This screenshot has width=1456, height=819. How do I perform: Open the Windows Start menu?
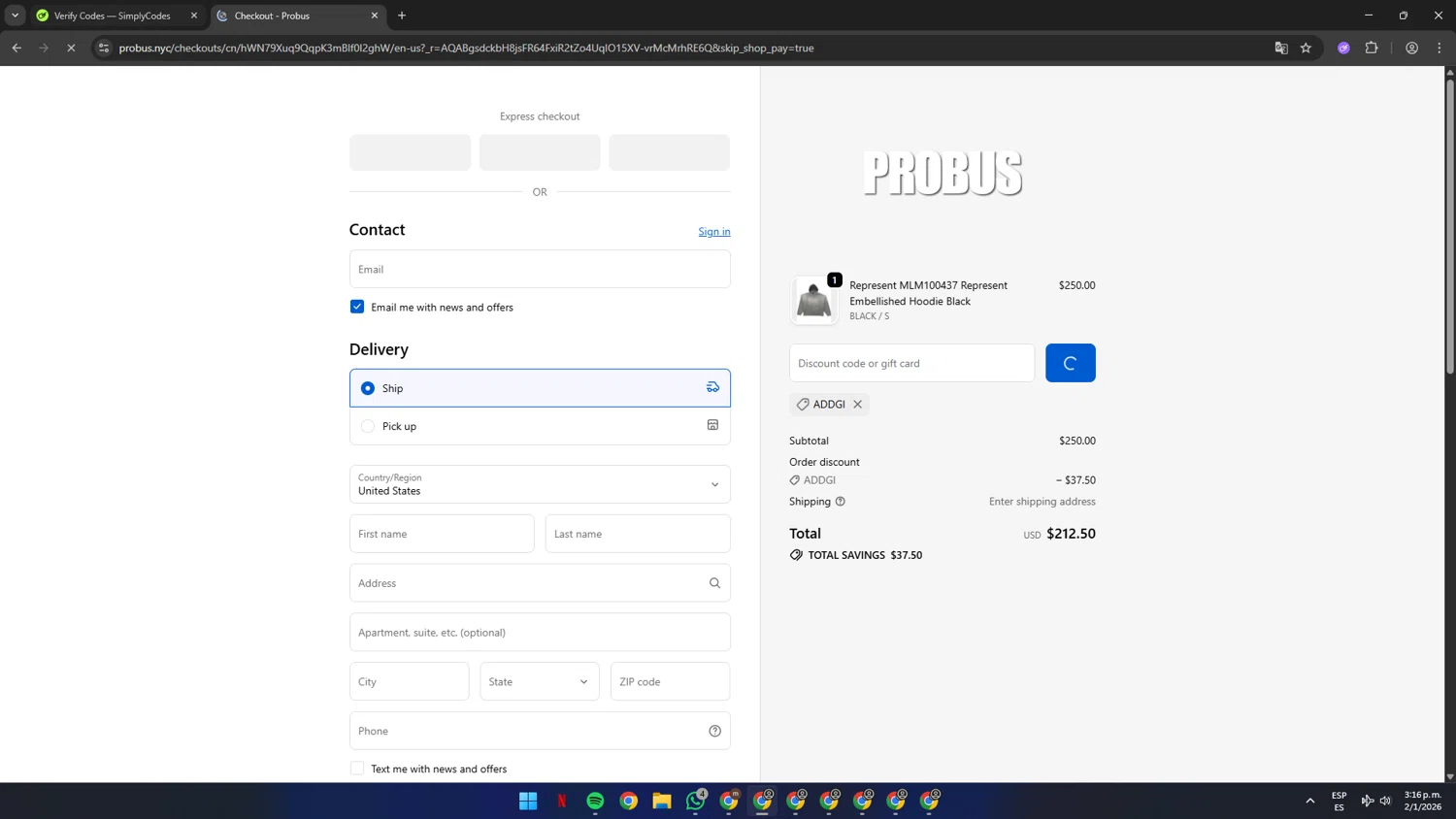click(x=528, y=801)
